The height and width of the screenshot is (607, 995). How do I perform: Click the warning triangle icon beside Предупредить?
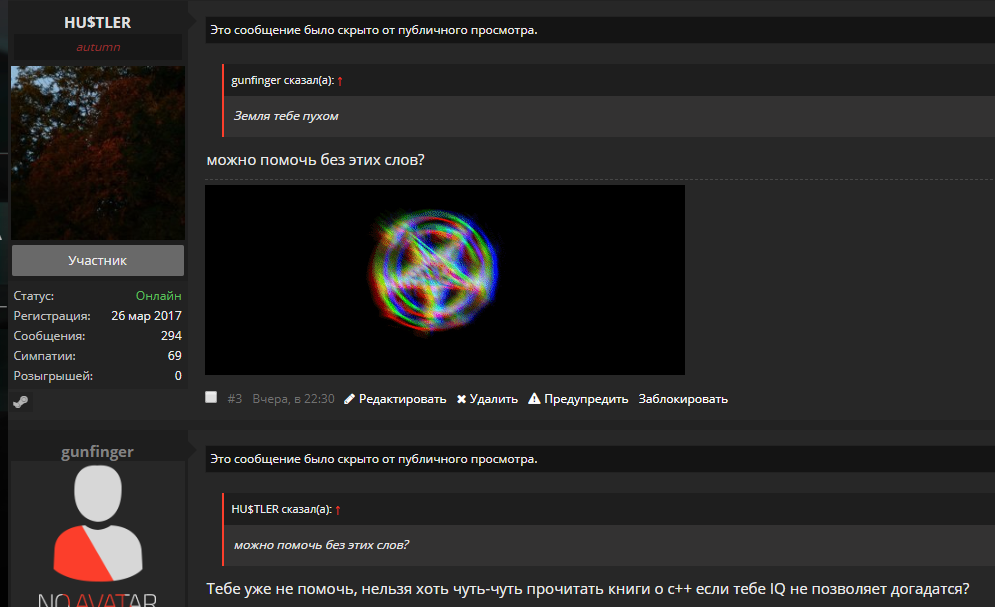tap(534, 398)
